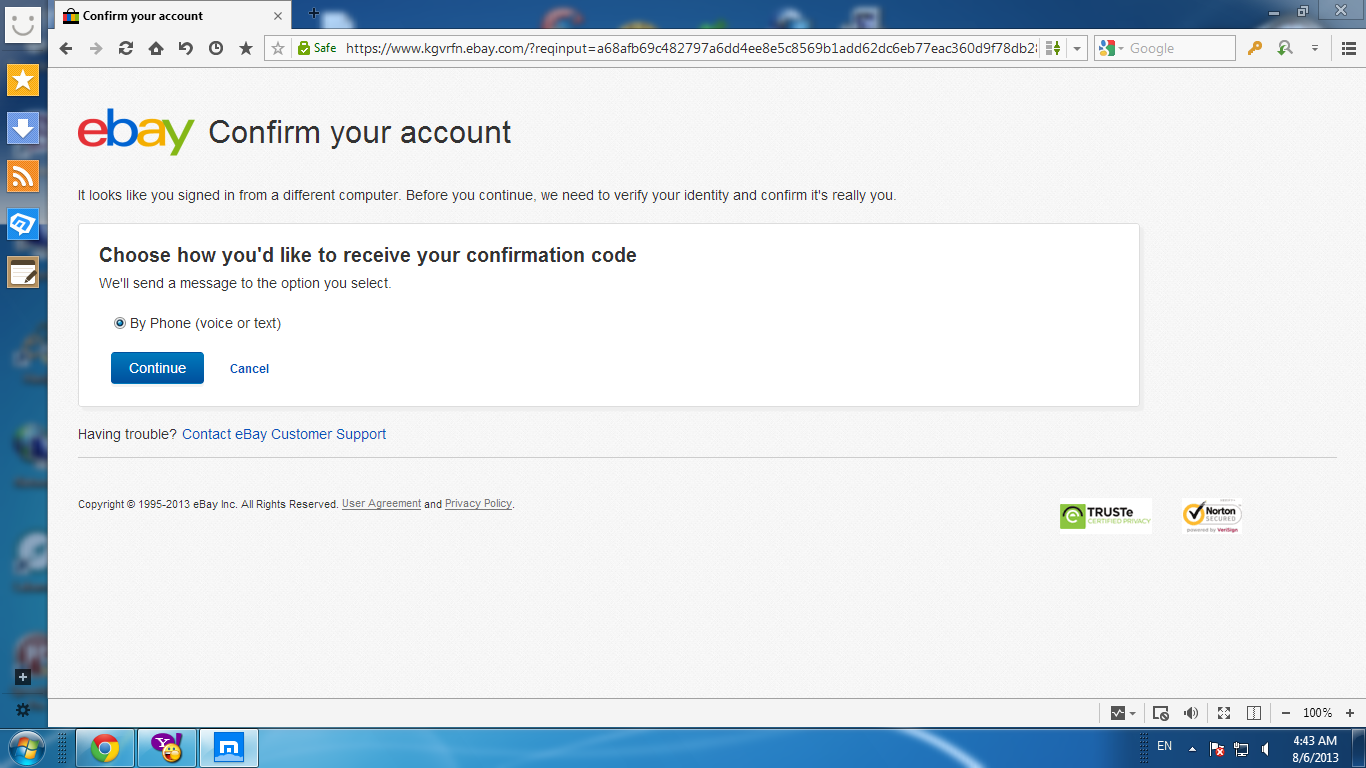Screen dimensions: 1366x768
Task: Select the By Phone radio option
Action: pyautogui.click(x=120, y=323)
